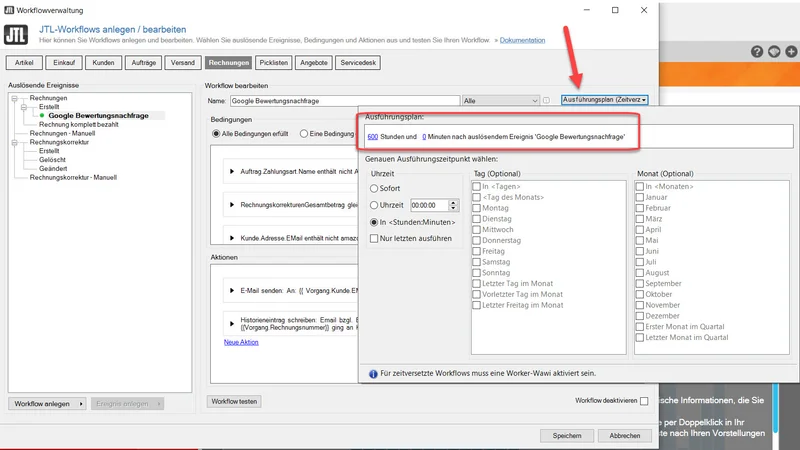This screenshot has width=800, height=450.
Task: Click the Abbrechen button
Action: click(624, 436)
